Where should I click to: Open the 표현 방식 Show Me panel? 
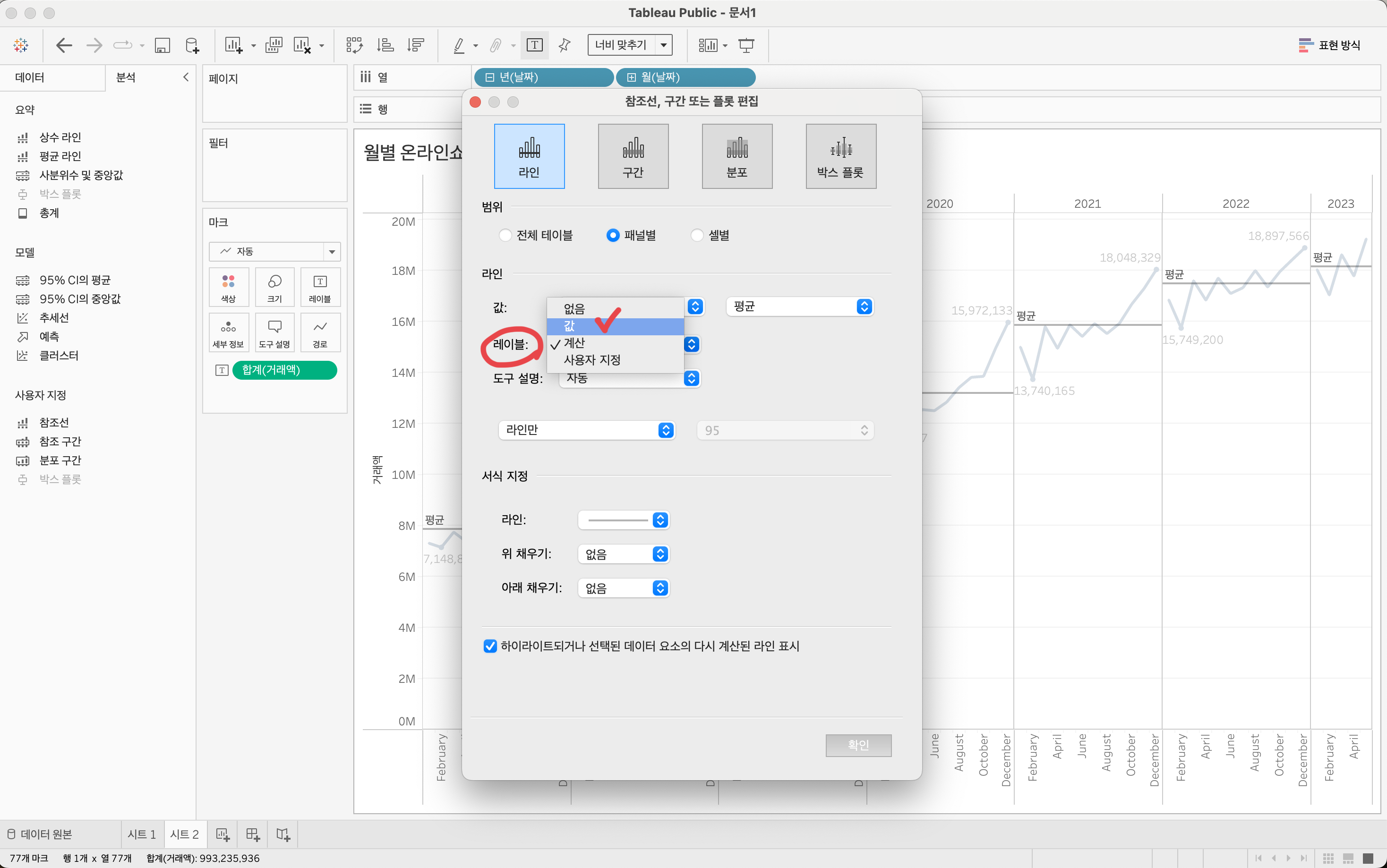tap(1329, 45)
